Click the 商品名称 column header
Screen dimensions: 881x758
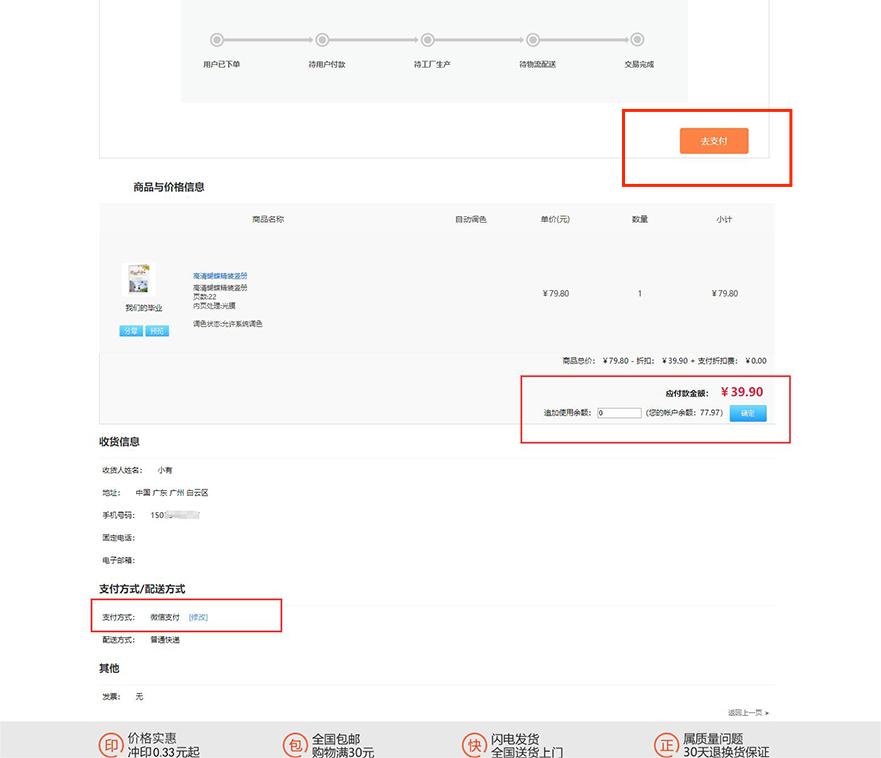pyautogui.click(x=268, y=219)
